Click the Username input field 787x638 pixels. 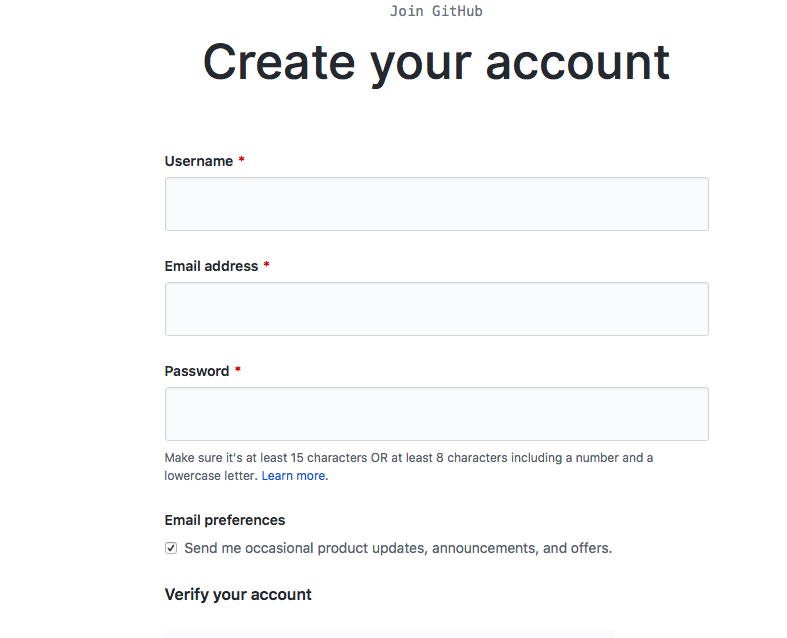point(436,204)
